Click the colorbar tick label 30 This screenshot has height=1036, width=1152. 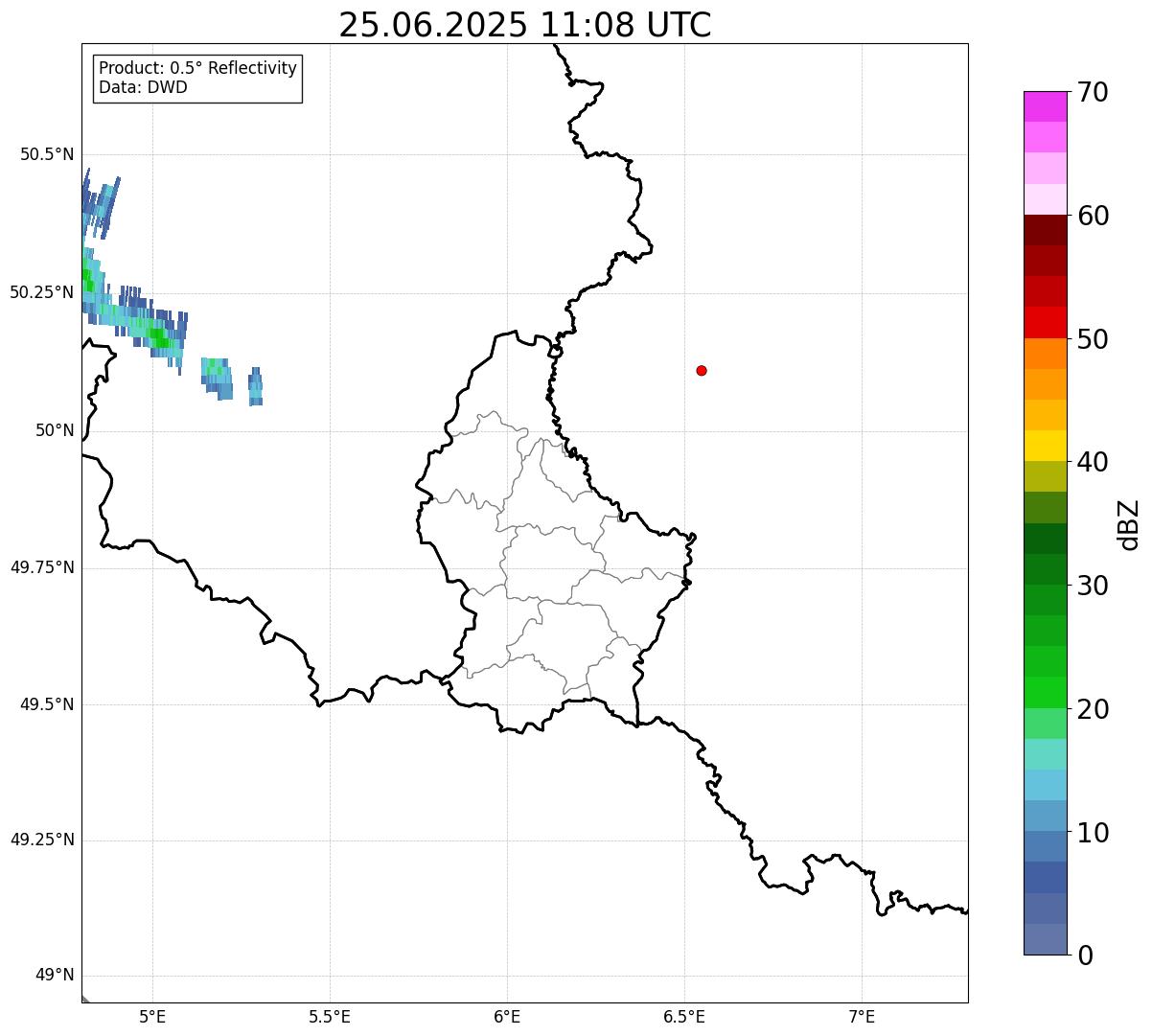(x=1093, y=586)
